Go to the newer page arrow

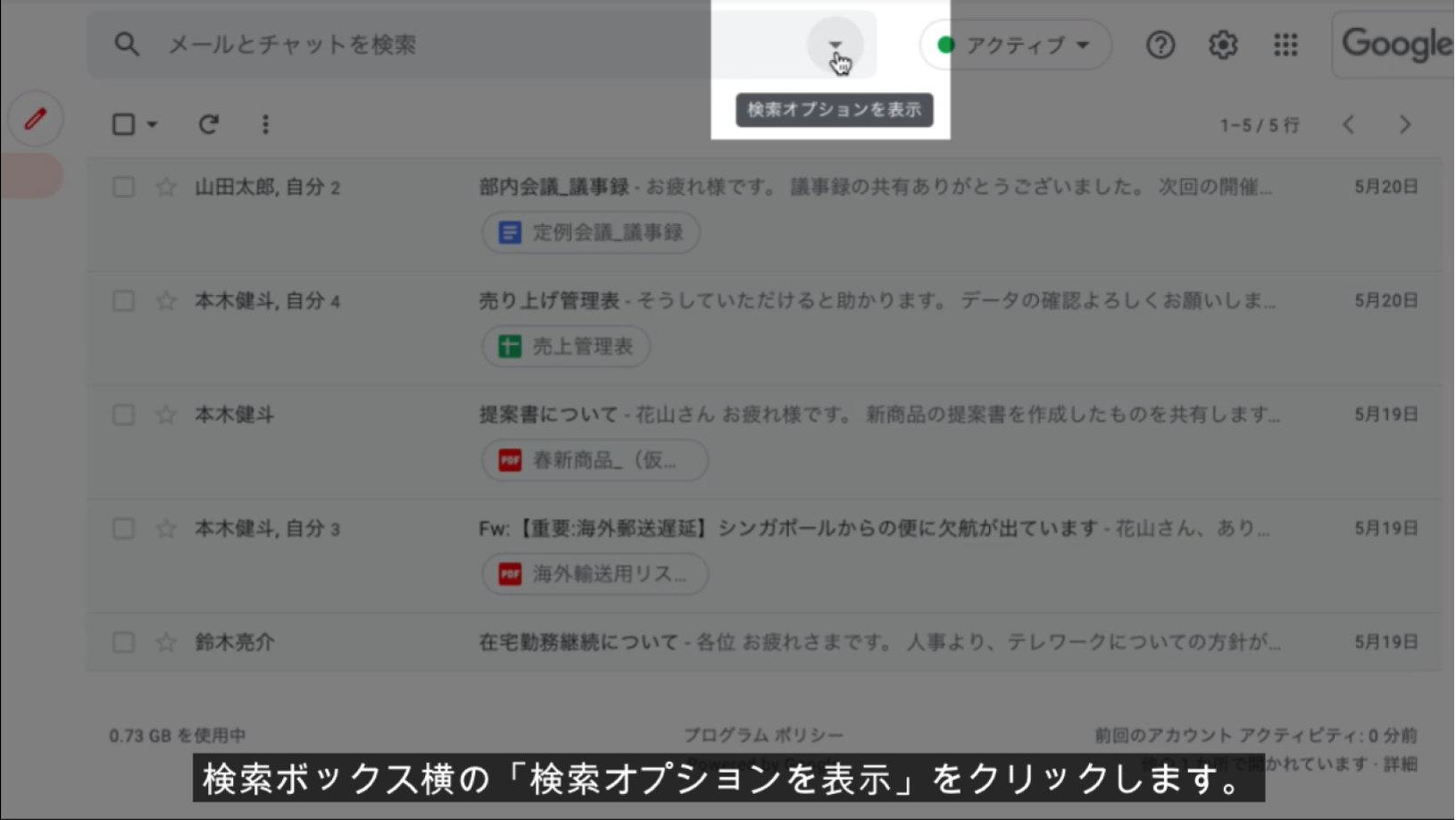(x=1348, y=124)
